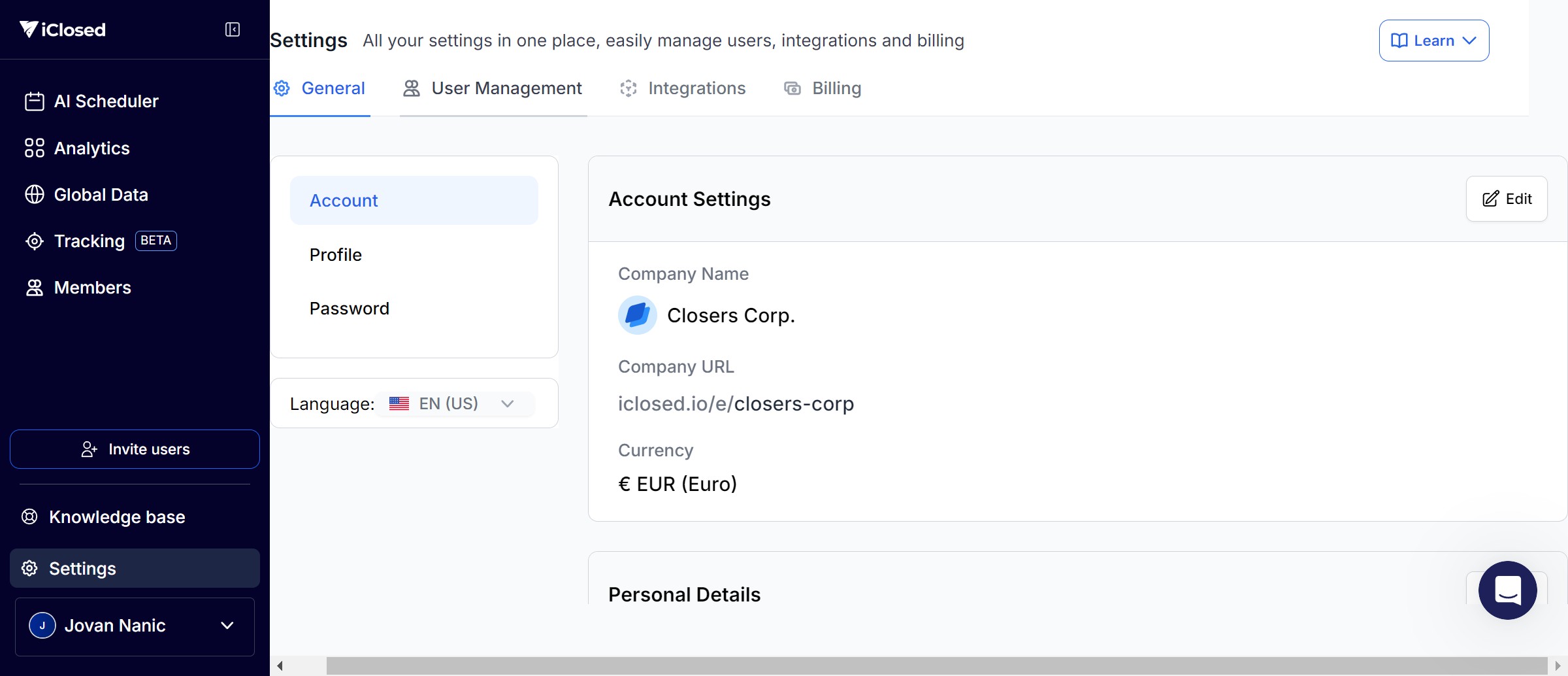Image resolution: width=1568 pixels, height=676 pixels.
Task: Open Knowledge base lifebuoy icon
Action: [x=29, y=516]
